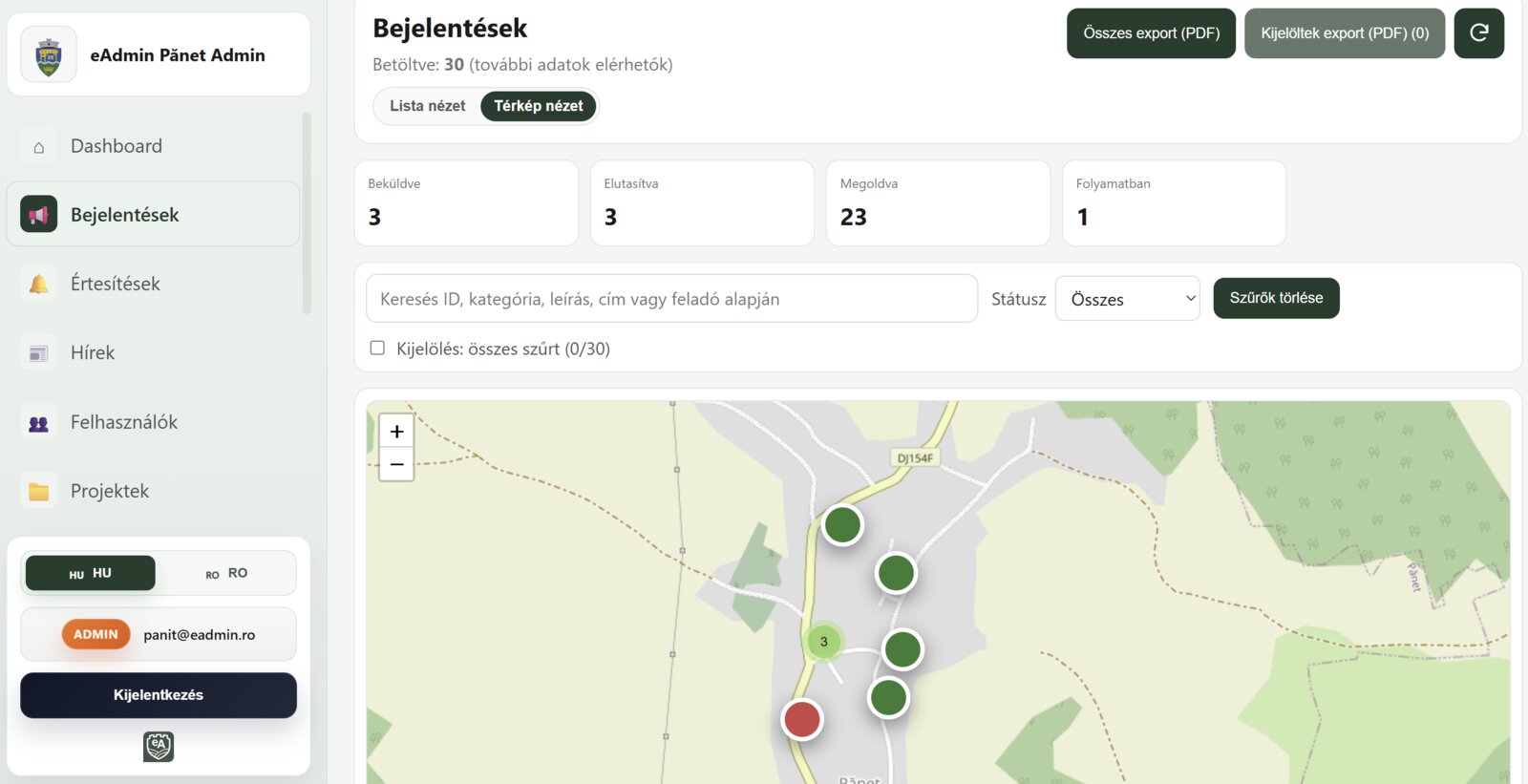Click the ADMIN badge
Image resolution: width=1528 pixels, height=784 pixels.
point(95,634)
